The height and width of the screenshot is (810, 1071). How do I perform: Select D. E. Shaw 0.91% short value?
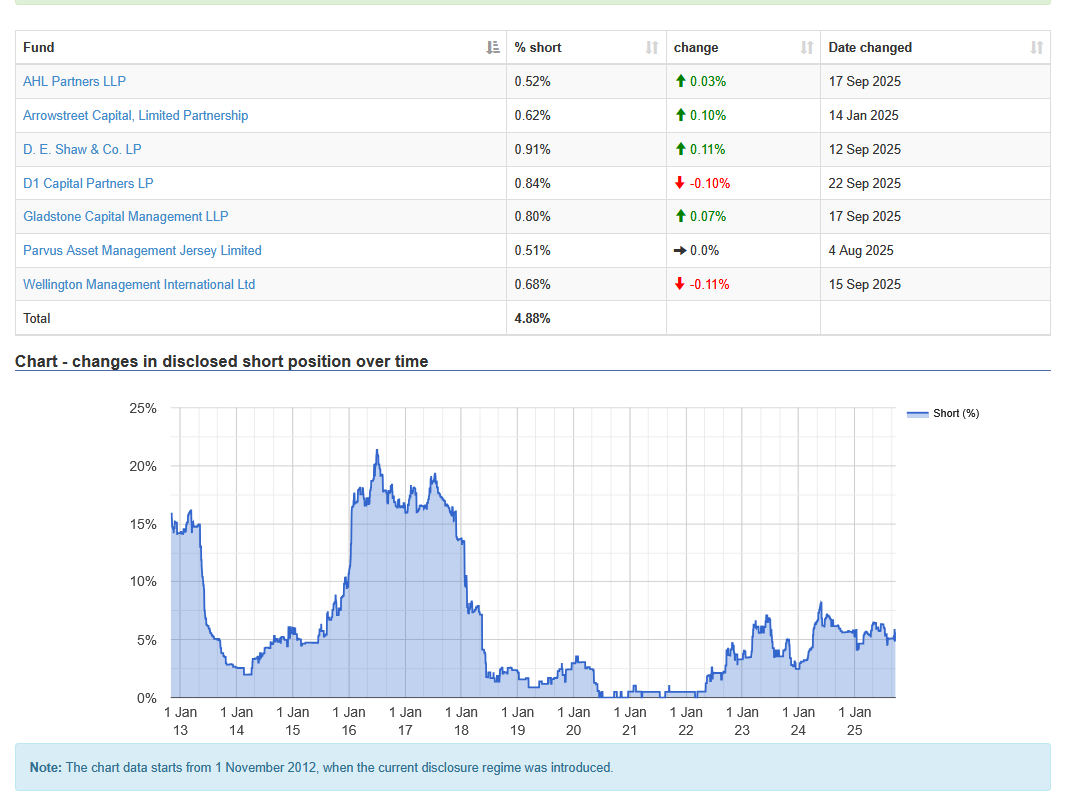[x=532, y=150]
